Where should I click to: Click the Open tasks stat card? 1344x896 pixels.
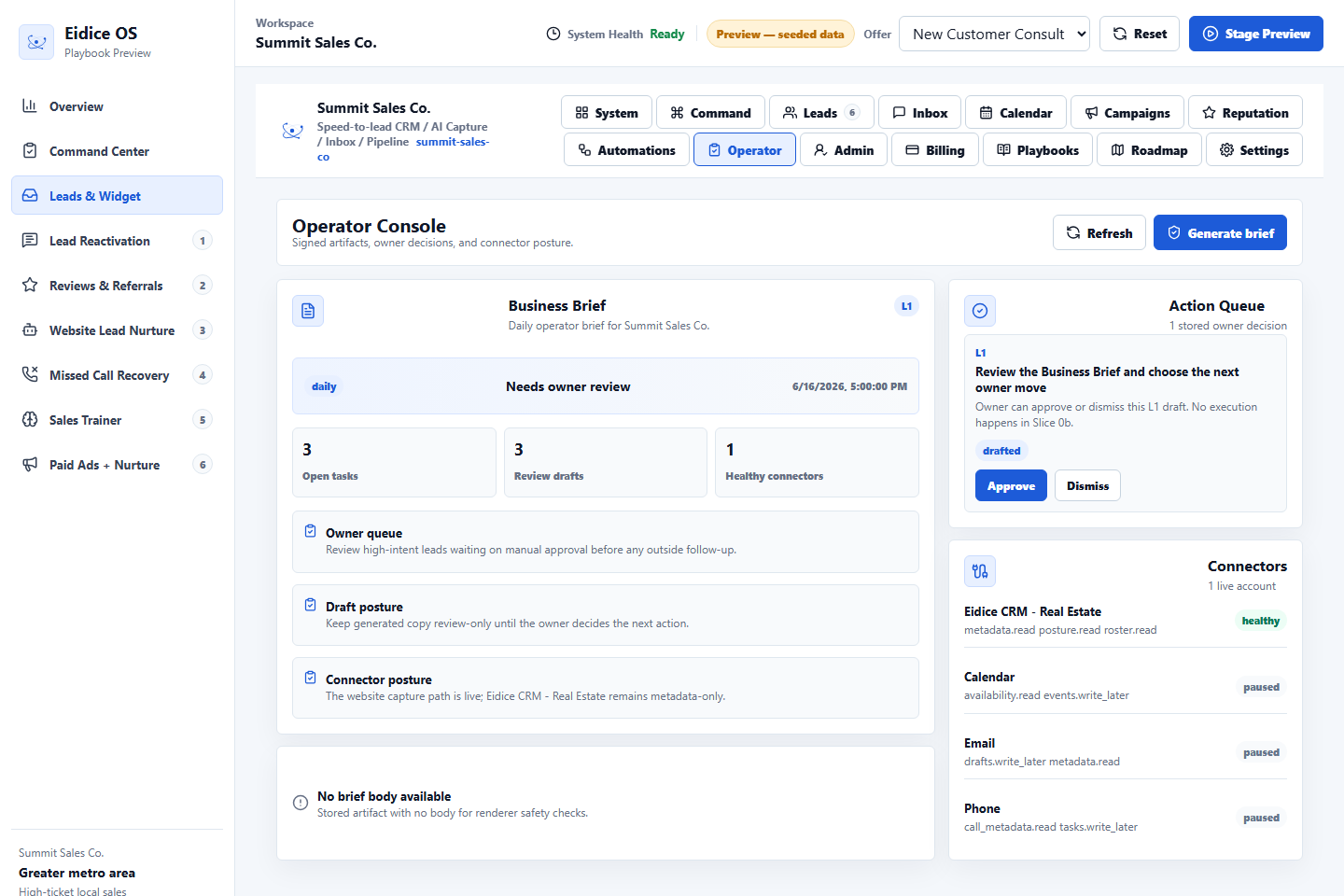[394, 462]
